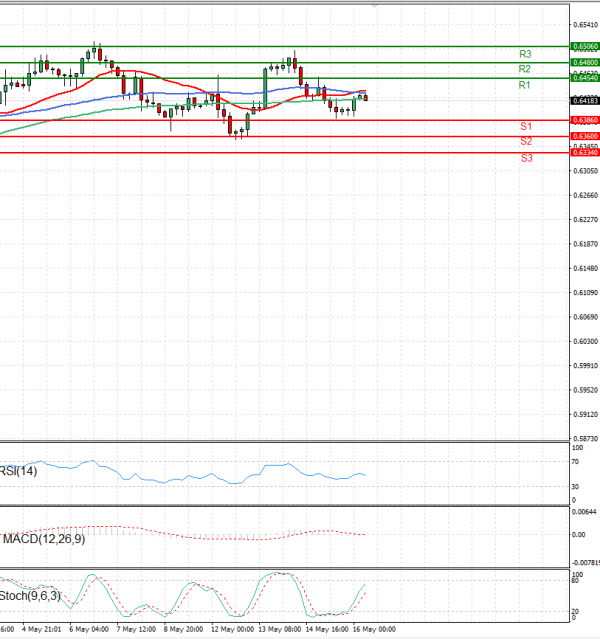Select the MACD(12,26,9) indicator label
Viewport: 600px width, 639px height.
[x=44, y=539]
